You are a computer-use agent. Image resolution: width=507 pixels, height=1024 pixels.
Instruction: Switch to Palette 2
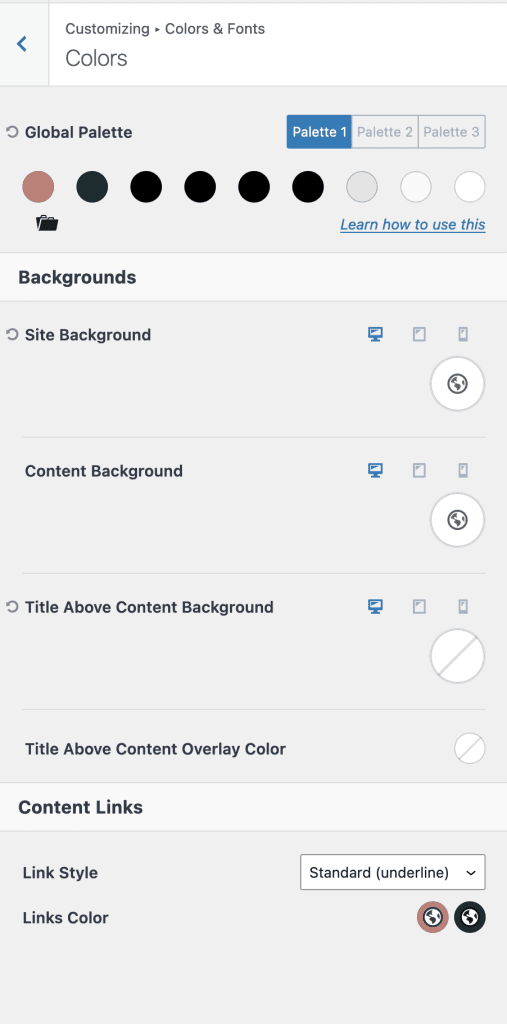[385, 132]
